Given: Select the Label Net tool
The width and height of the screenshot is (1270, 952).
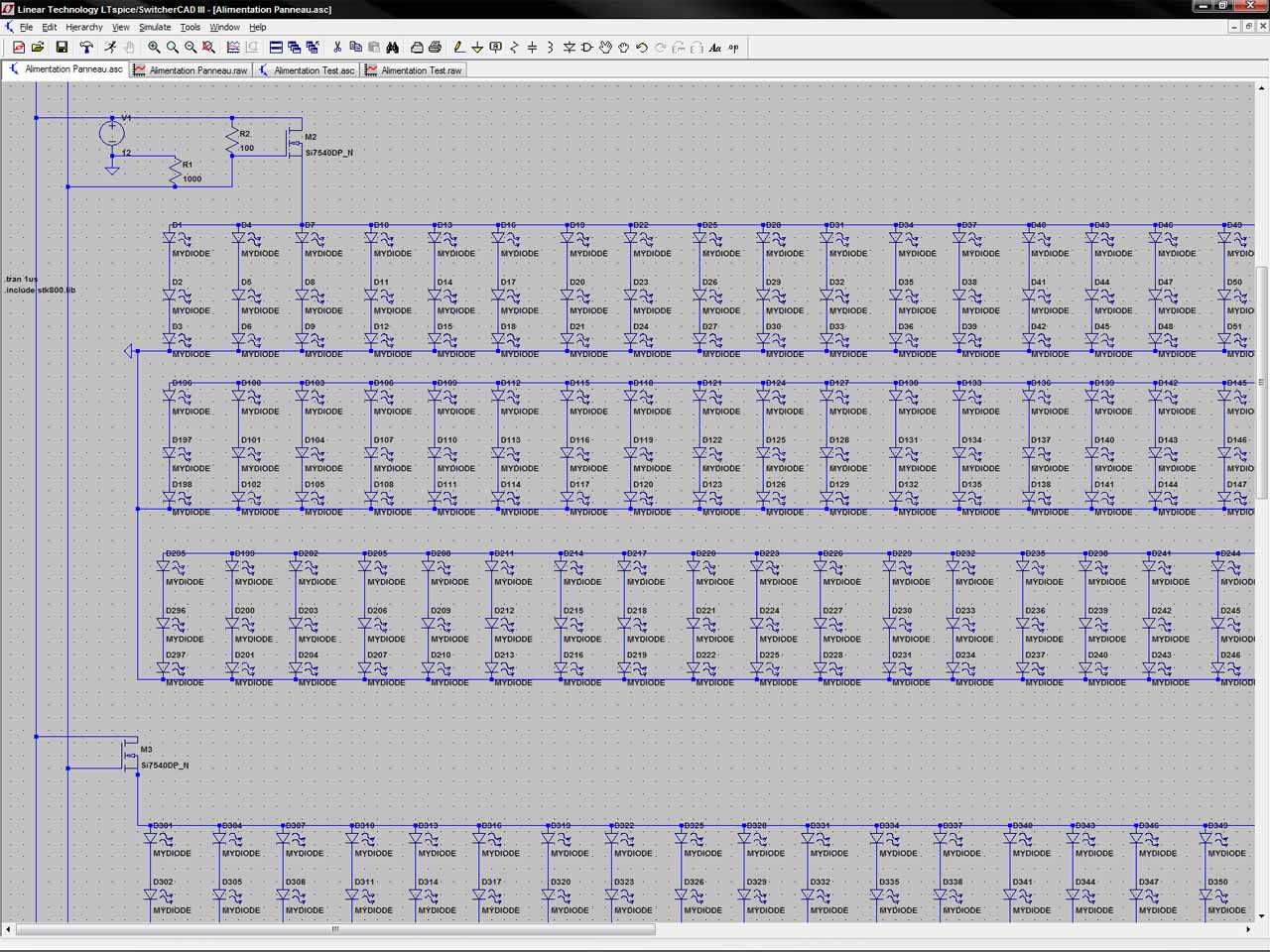Looking at the screenshot, I should coord(496,48).
